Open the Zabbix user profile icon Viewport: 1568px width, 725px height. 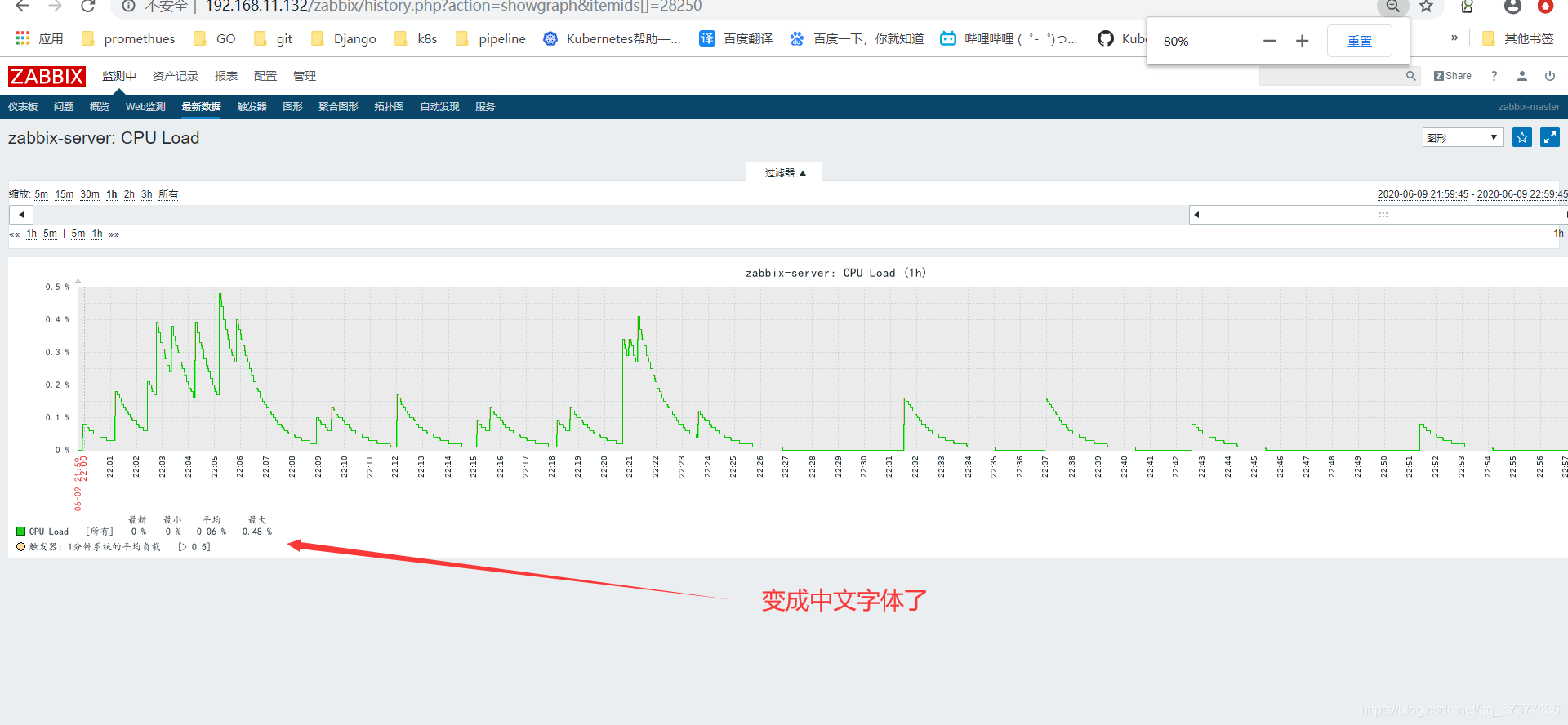1522,76
